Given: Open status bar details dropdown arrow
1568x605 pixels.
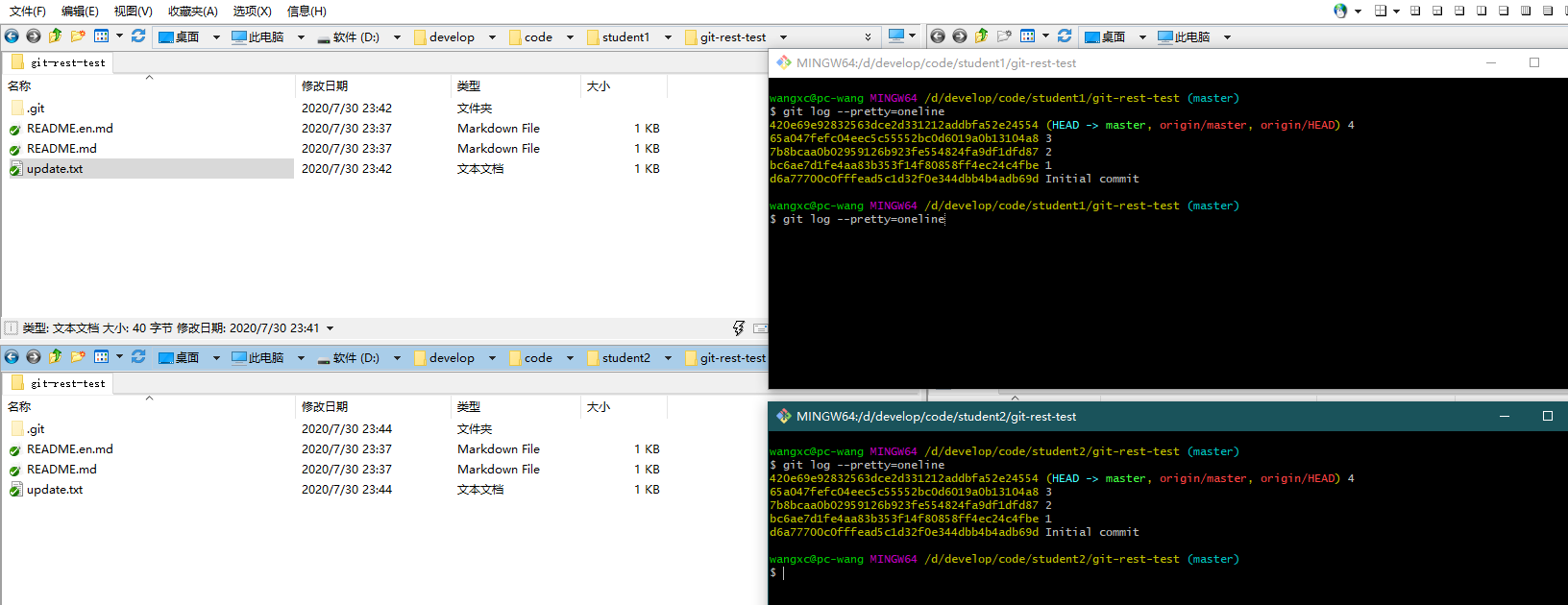Looking at the screenshot, I should pyautogui.click(x=330, y=328).
